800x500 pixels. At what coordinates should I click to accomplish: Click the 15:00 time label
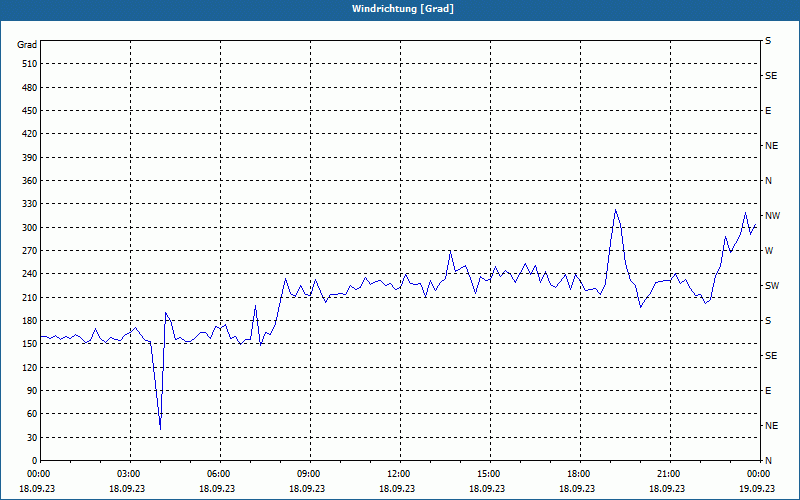(x=490, y=474)
